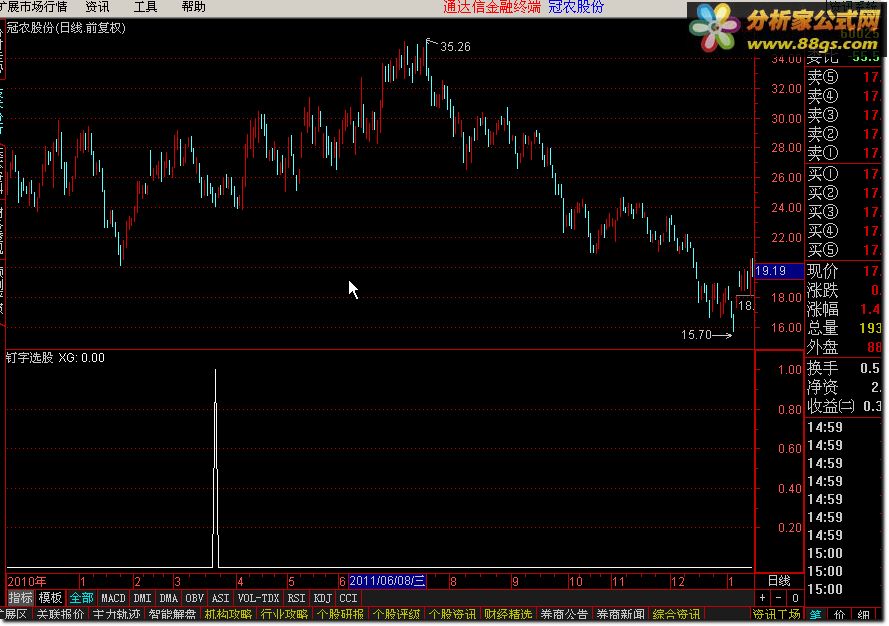Click the 资讯工场 button
Viewport: 889px width, 626px height.
(x=776, y=615)
